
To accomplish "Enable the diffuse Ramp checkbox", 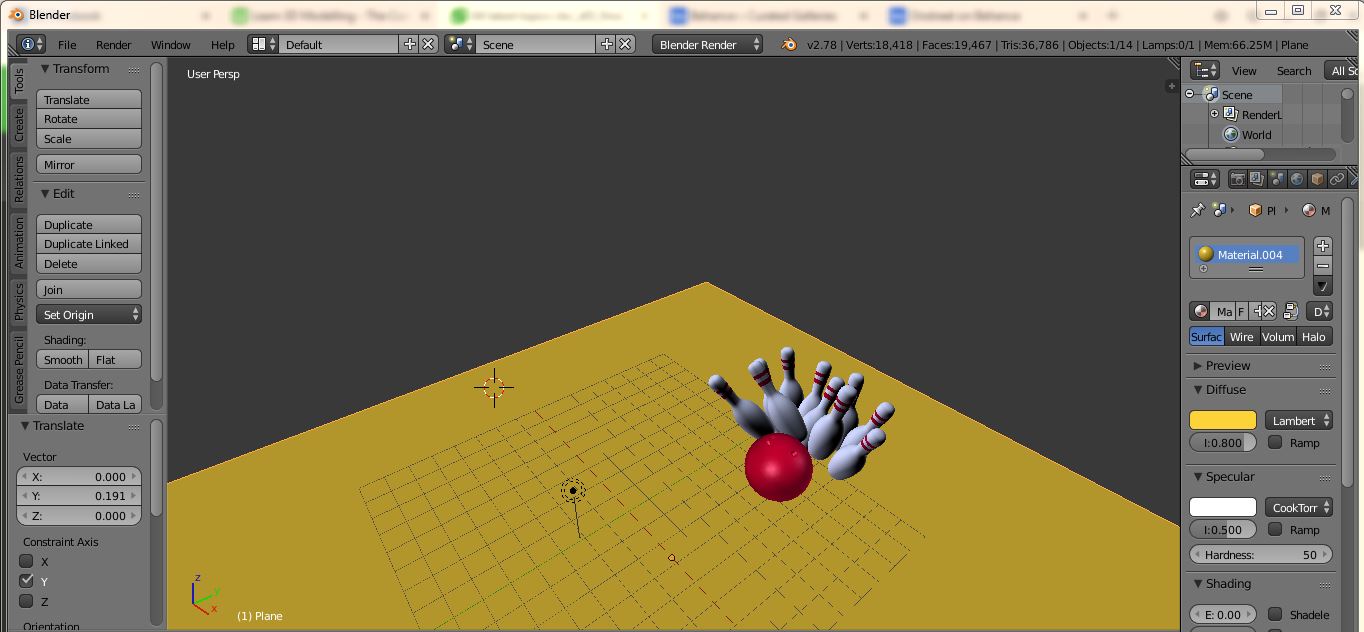I will pyautogui.click(x=1275, y=442).
